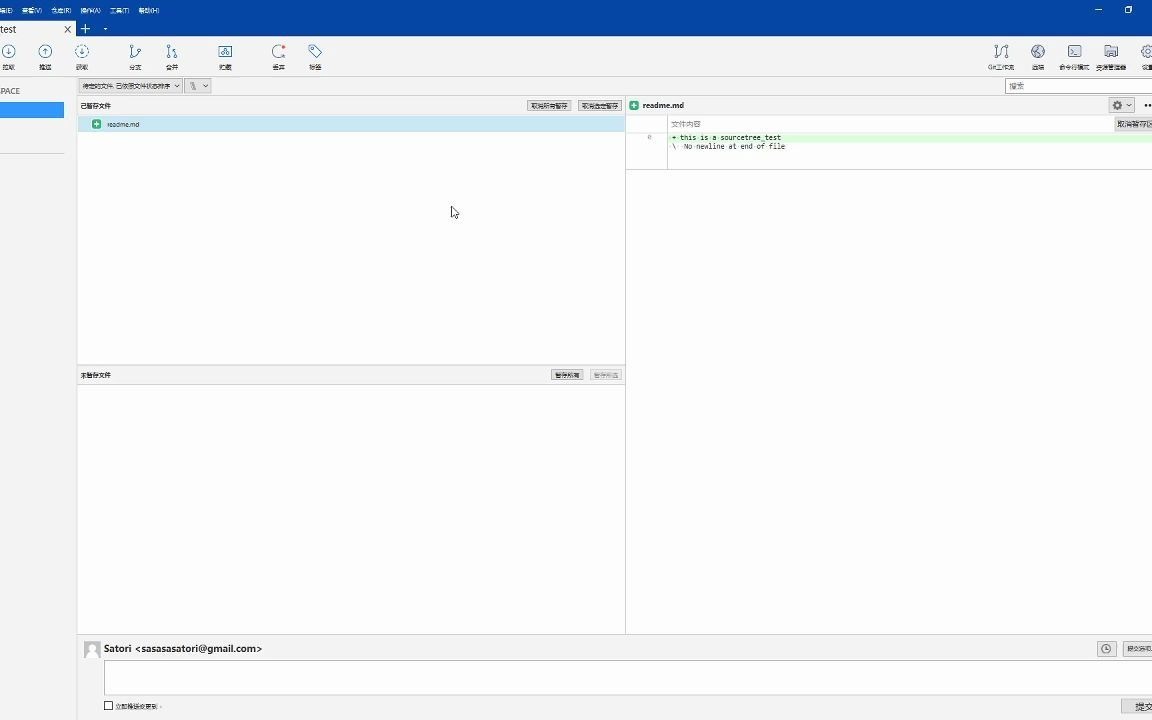Click the Stash toolbar icon

click(225, 56)
